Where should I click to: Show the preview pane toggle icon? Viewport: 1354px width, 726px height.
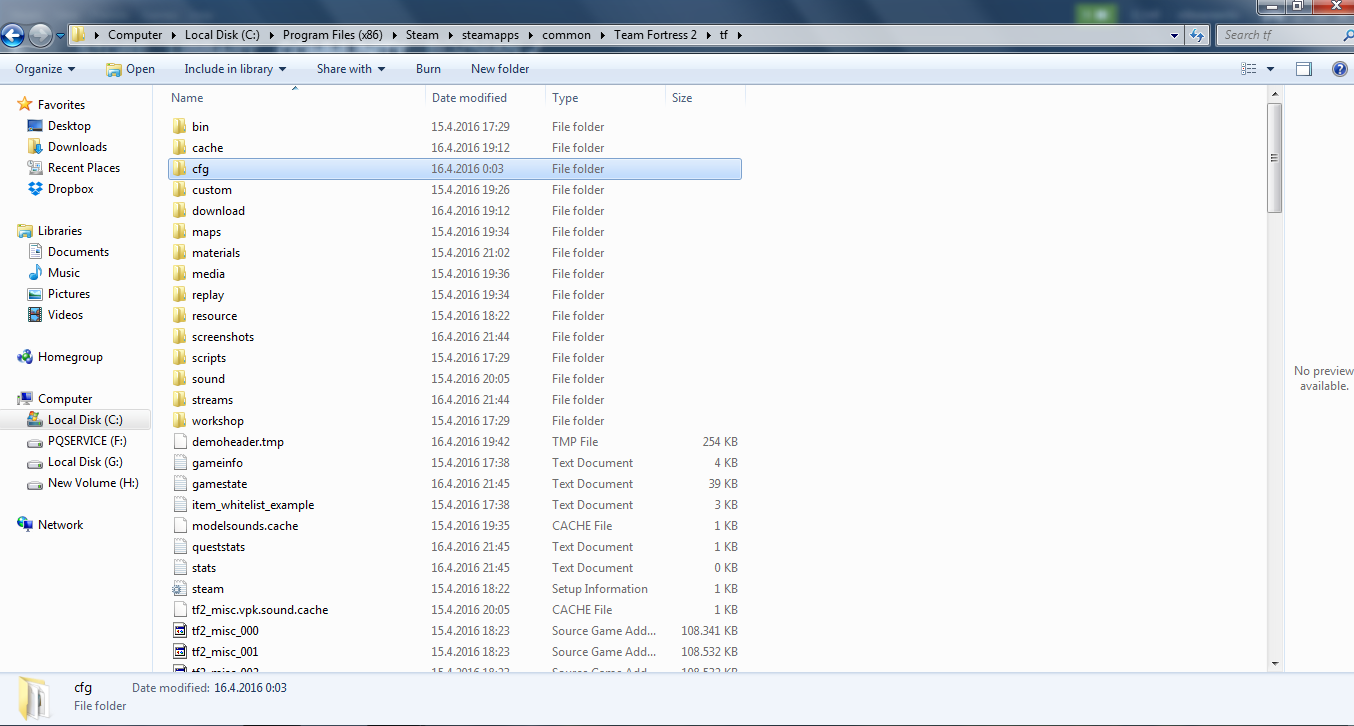[x=1304, y=69]
